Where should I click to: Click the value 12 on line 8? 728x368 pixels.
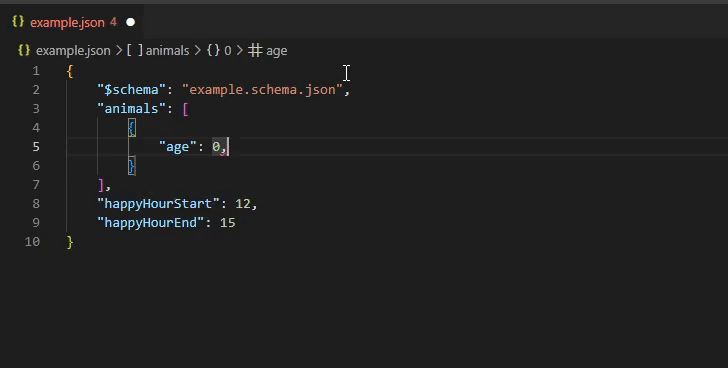coord(243,204)
